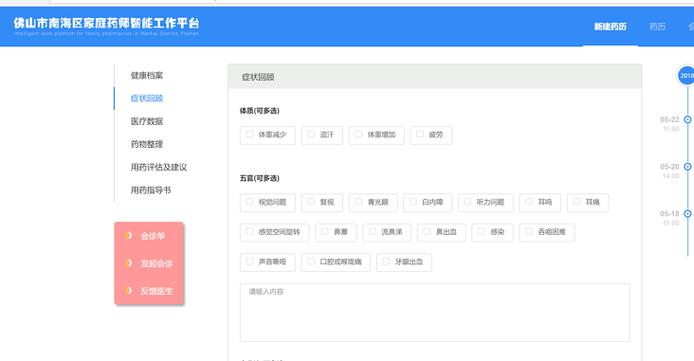Select the 口腔或喉咙痛 checkbox
Screen dimensions: 694x361
coord(311,261)
